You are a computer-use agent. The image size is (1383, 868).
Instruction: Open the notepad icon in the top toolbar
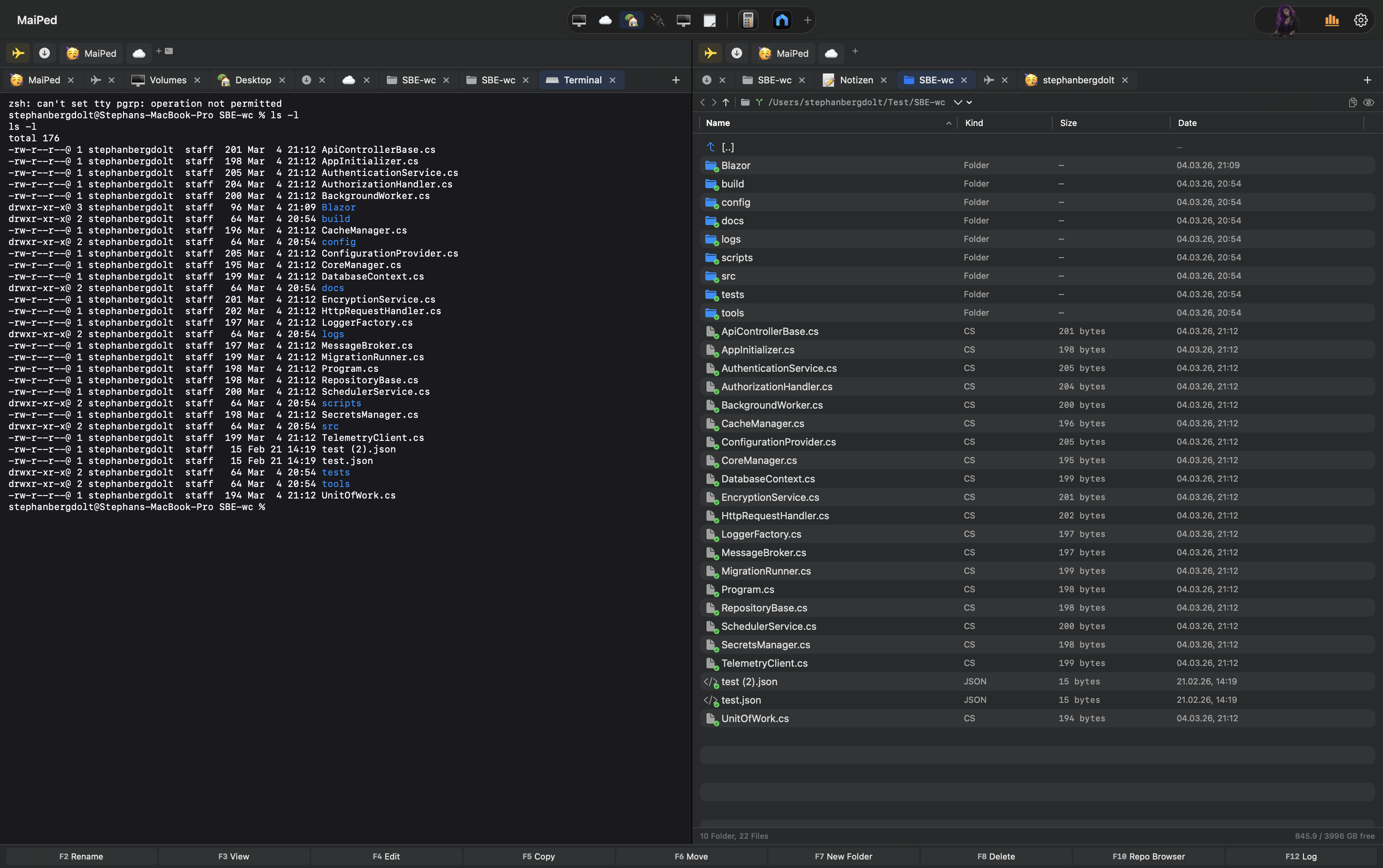click(710, 20)
